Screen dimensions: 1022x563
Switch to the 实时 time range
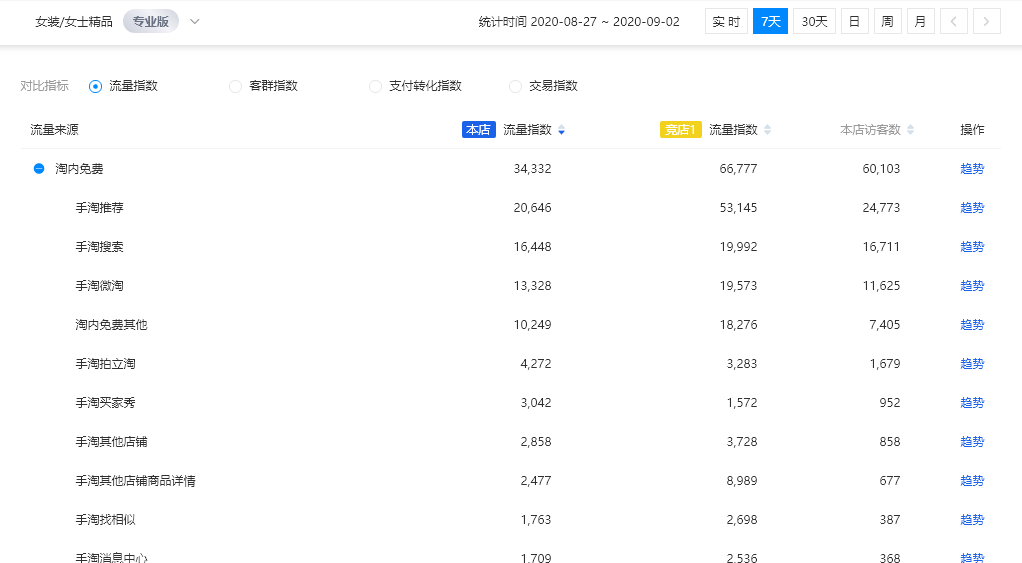pyautogui.click(x=726, y=21)
